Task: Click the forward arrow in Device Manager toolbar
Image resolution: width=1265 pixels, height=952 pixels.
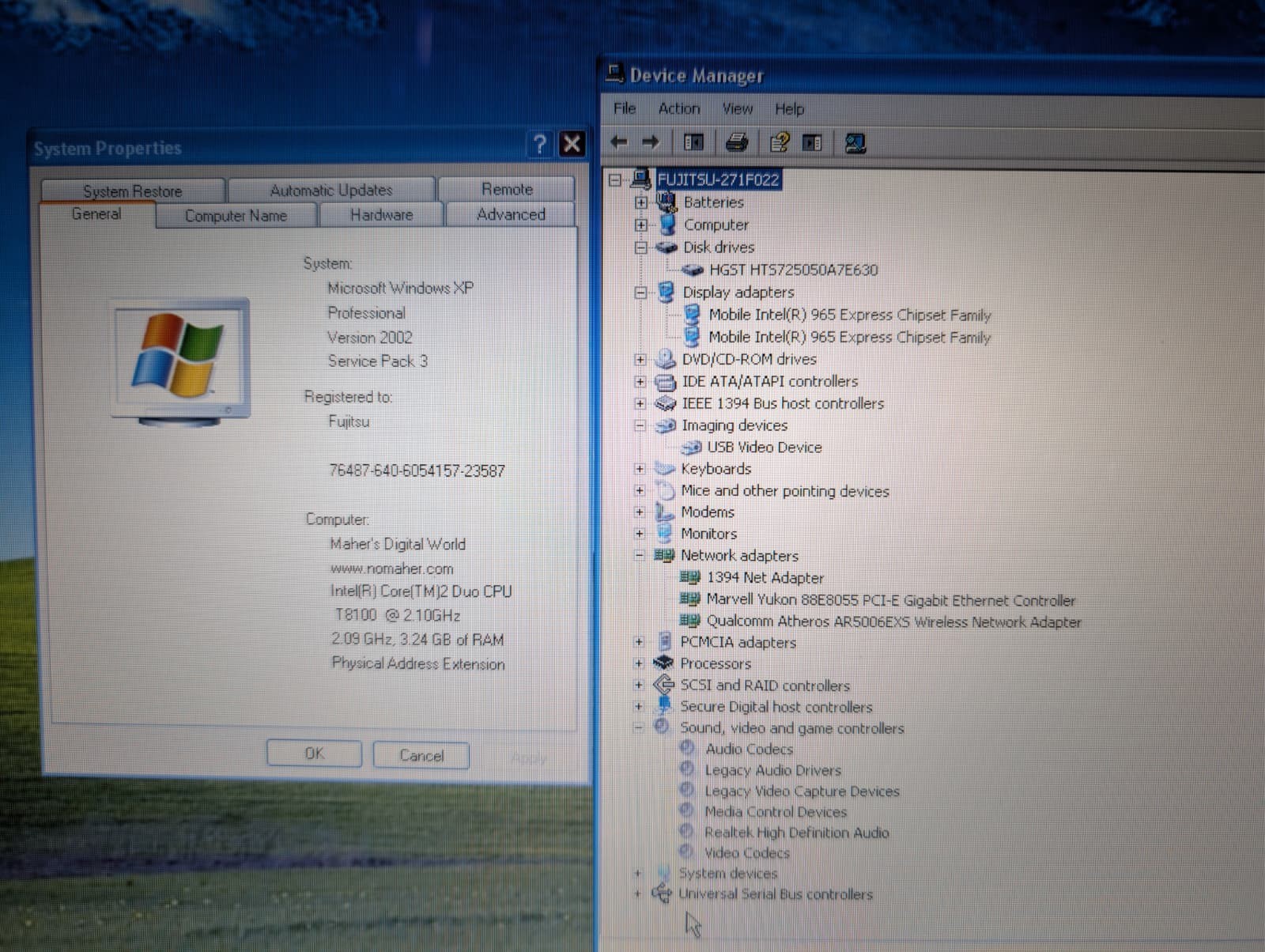Action: tap(650, 142)
